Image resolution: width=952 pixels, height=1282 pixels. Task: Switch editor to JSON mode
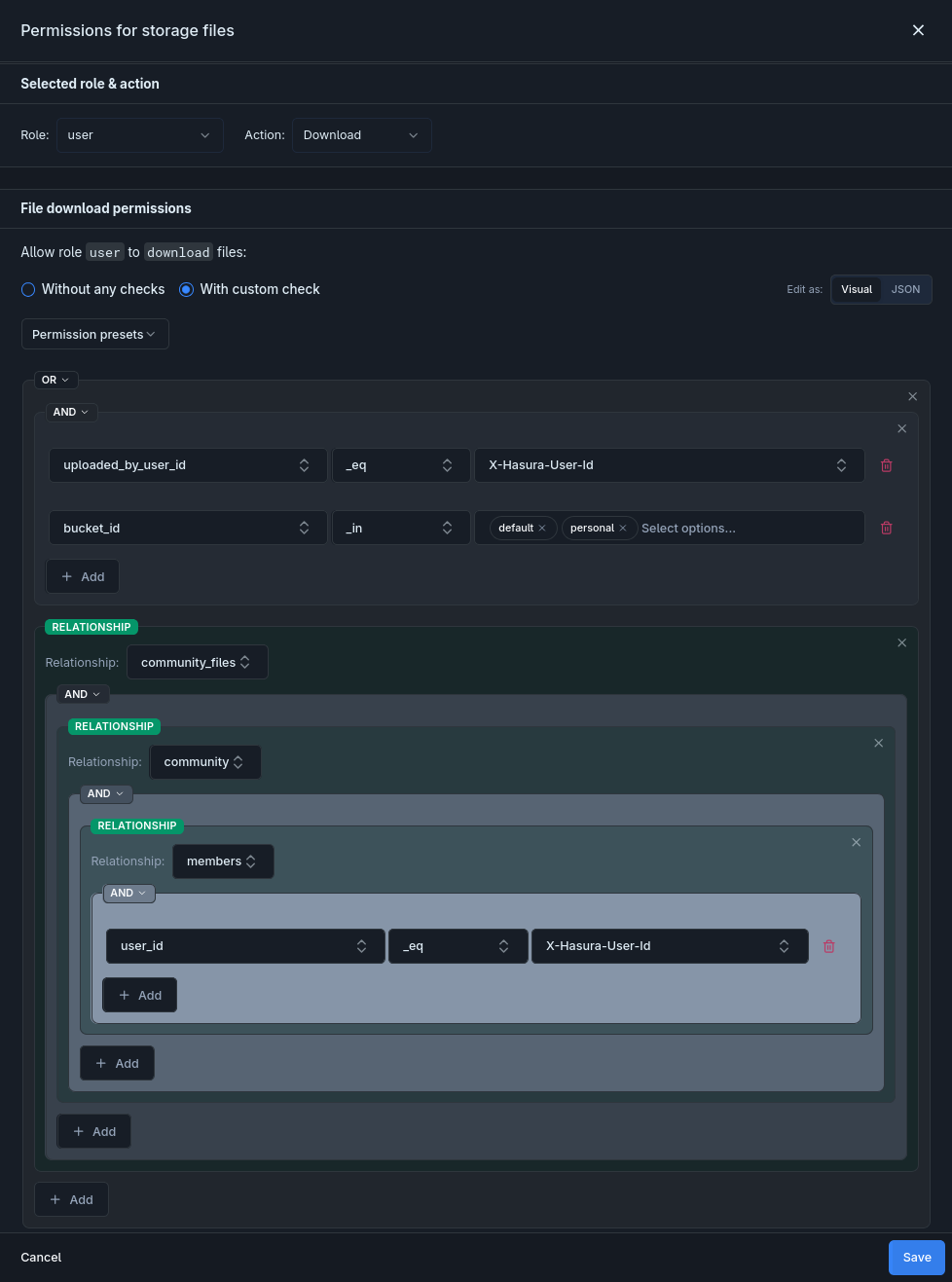click(905, 289)
